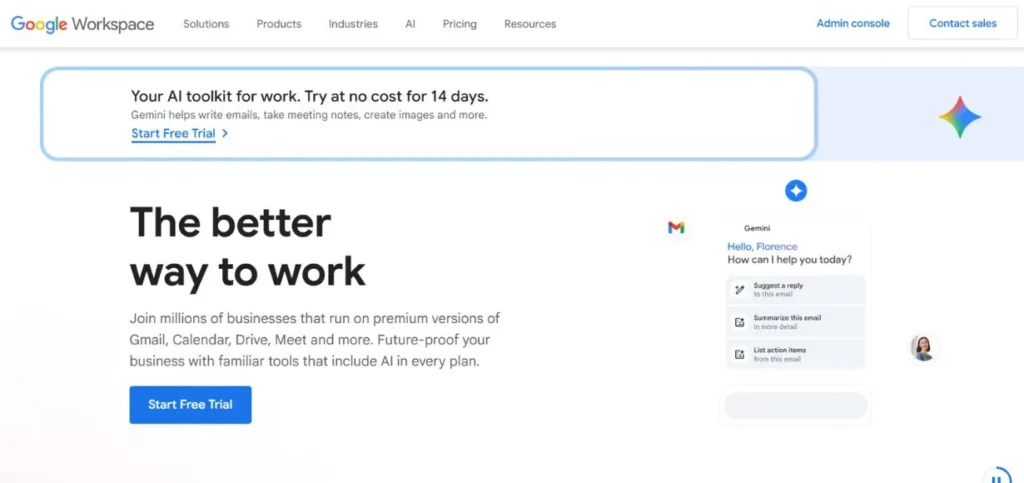This screenshot has width=1024, height=483.
Task: Click the Google Workspace logo
Action: tap(82, 24)
